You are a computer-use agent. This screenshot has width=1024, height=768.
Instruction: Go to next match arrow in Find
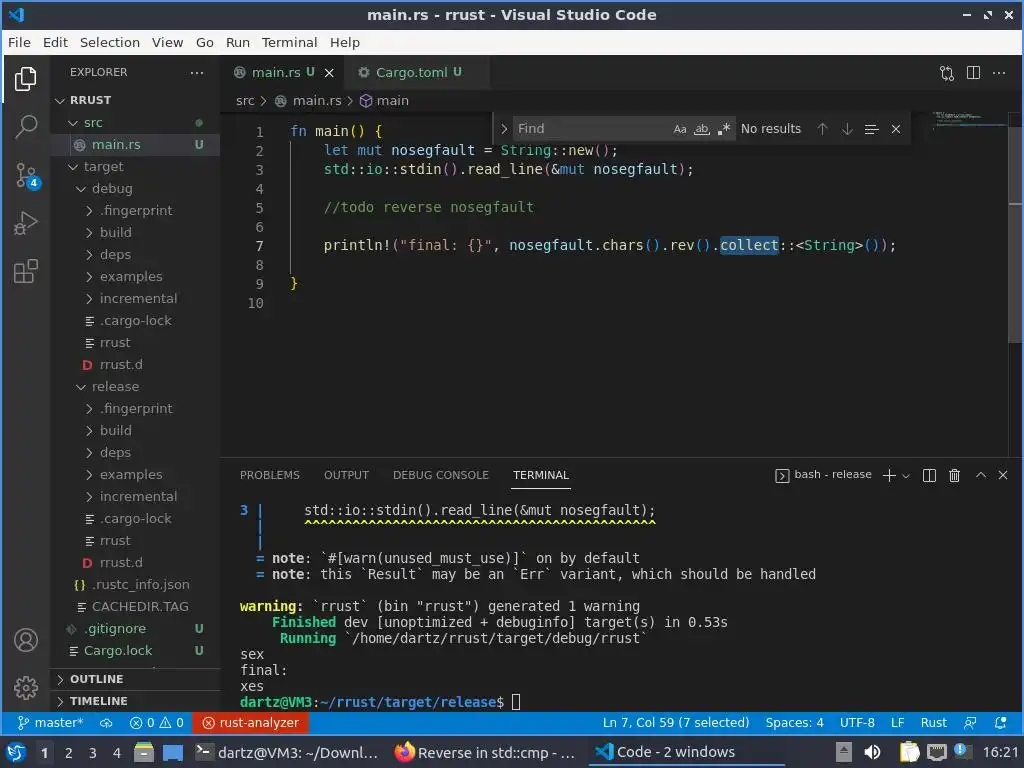coord(847,129)
